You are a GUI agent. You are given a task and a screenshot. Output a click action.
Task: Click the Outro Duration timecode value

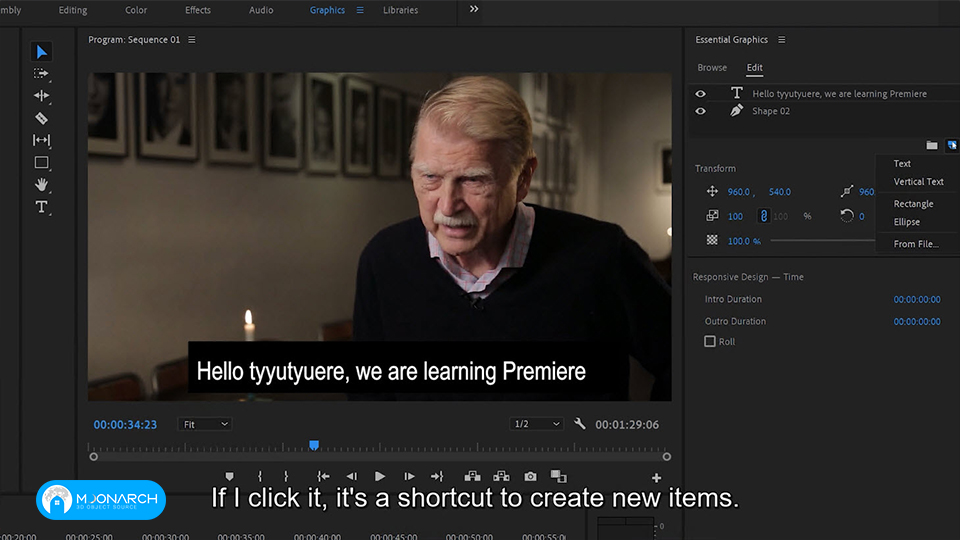pos(917,321)
